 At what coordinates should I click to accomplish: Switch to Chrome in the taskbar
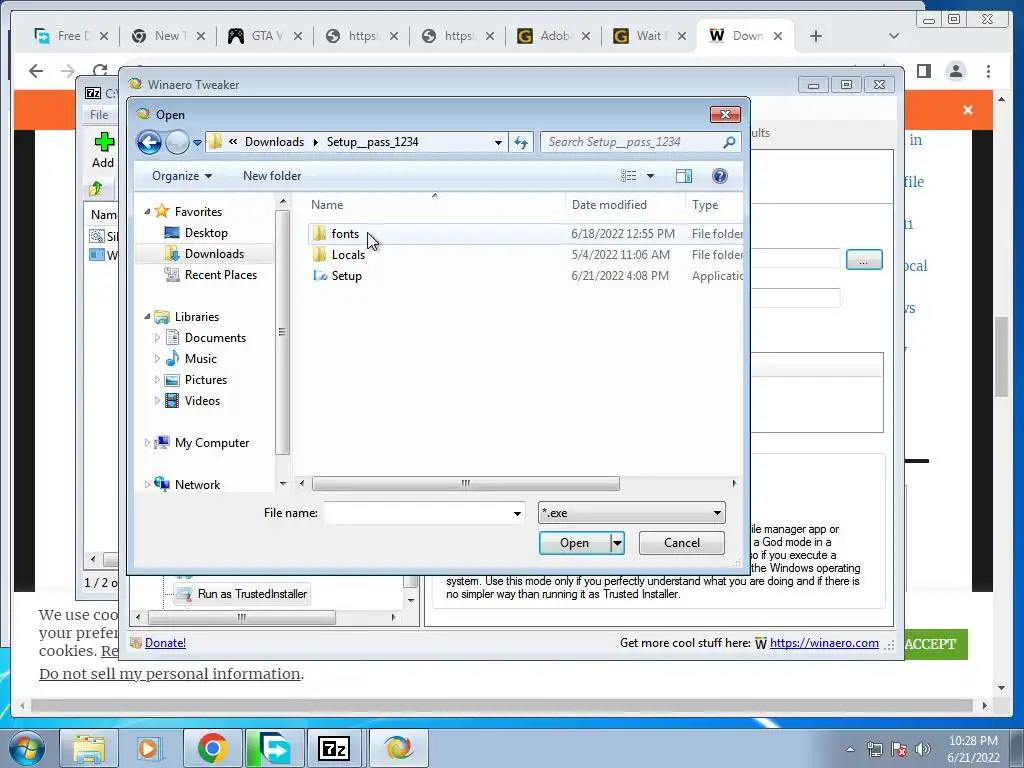click(212, 748)
